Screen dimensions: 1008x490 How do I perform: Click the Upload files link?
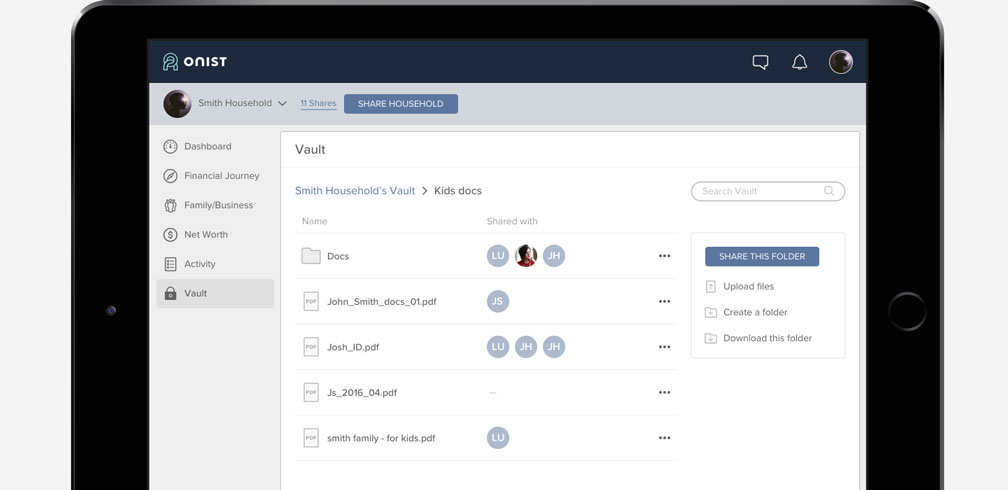click(x=748, y=287)
